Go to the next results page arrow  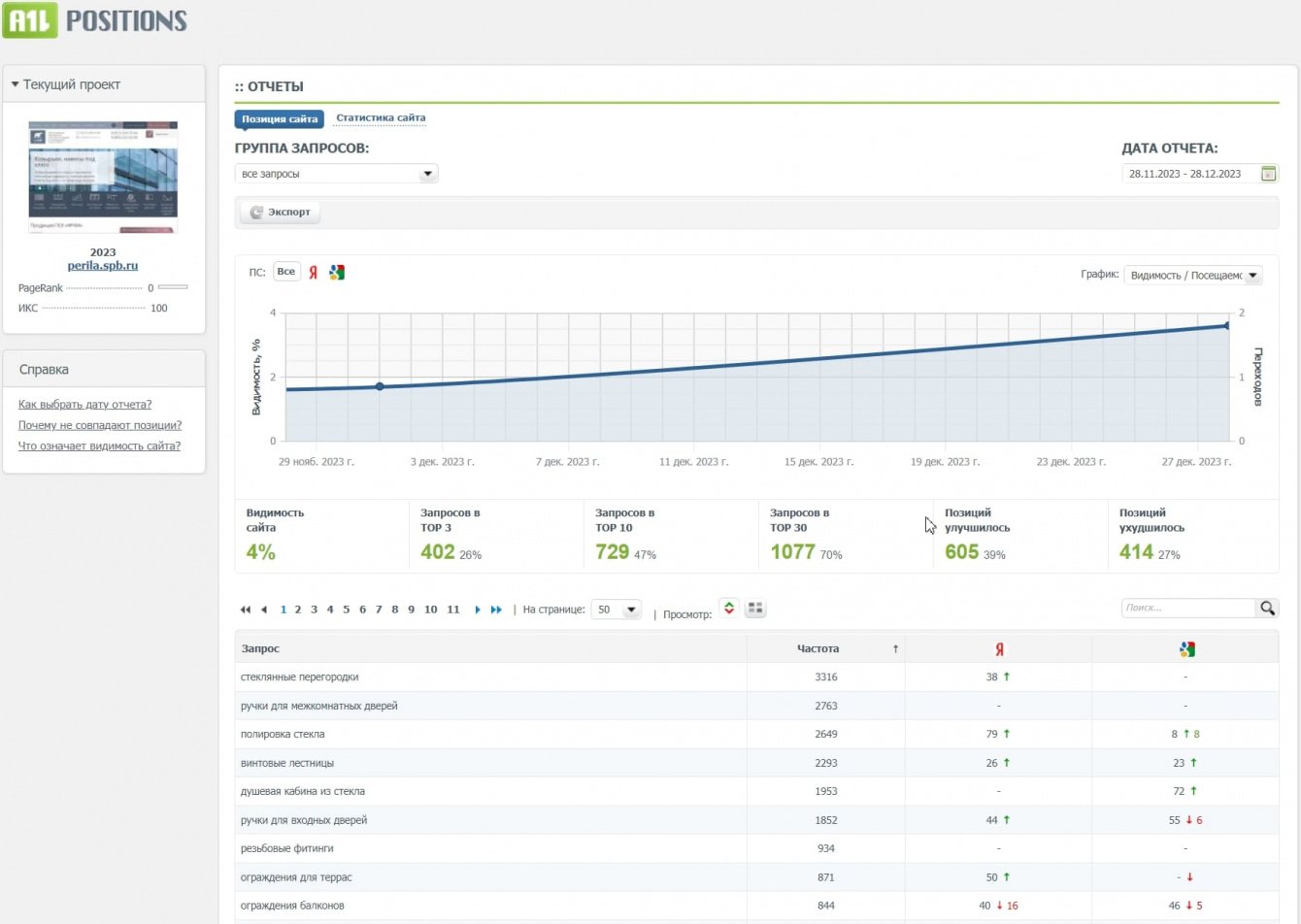point(478,610)
